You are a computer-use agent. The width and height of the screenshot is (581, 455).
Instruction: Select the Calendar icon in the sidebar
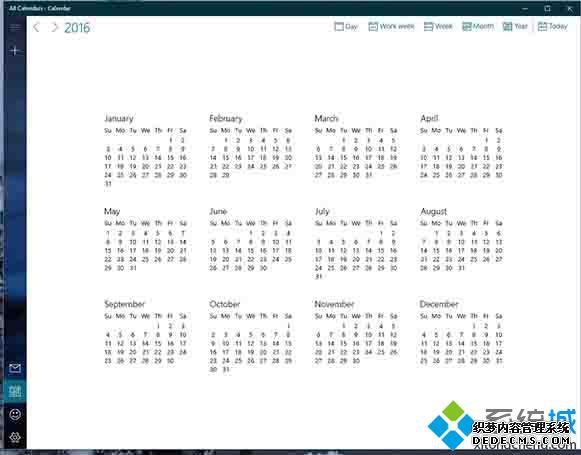click(x=15, y=391)
